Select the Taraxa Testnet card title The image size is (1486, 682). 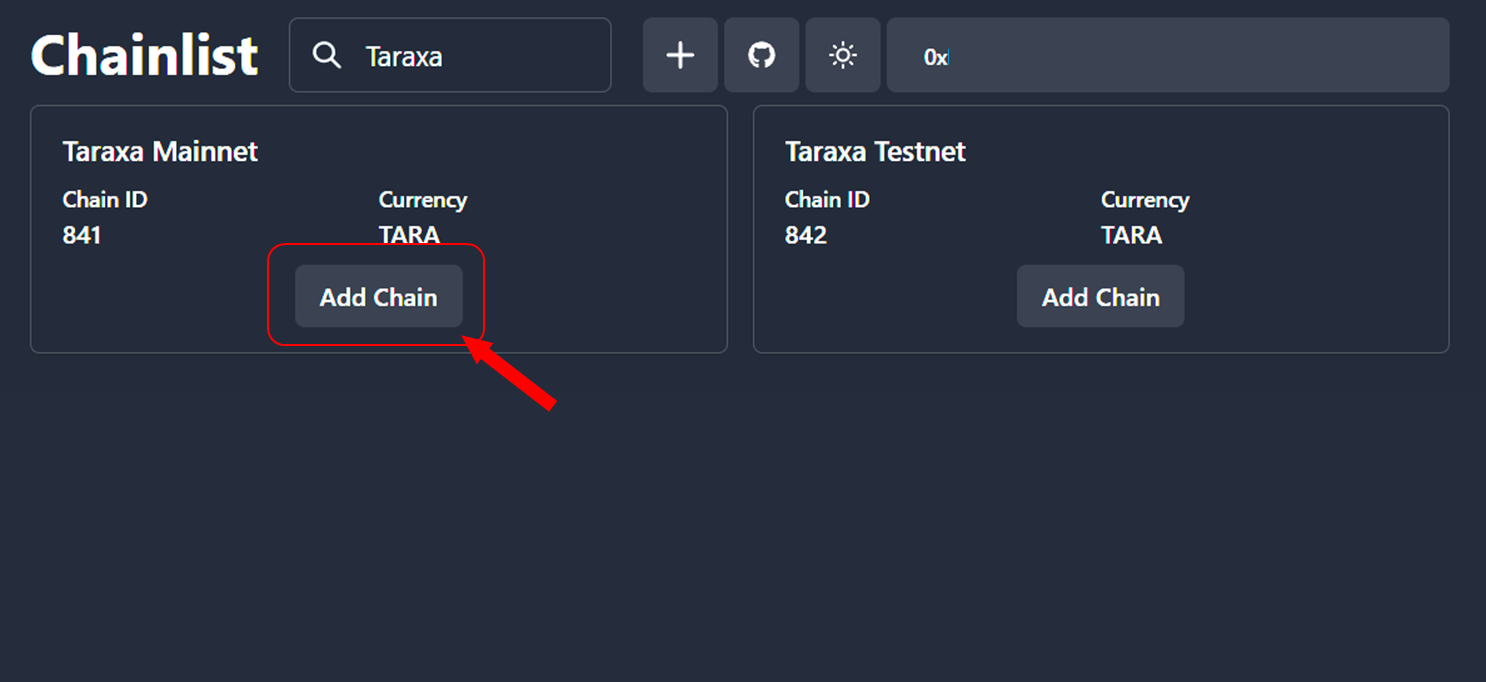[x=875, y=152]
